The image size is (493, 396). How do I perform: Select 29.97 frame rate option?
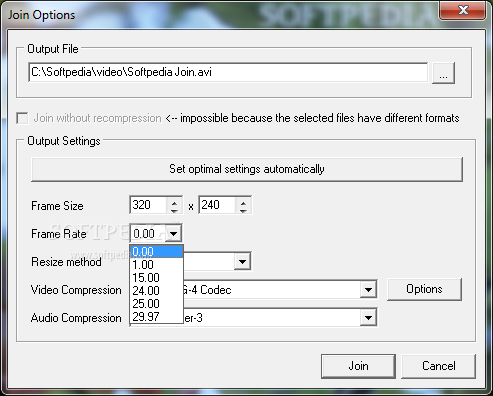(x=157, y=316)
